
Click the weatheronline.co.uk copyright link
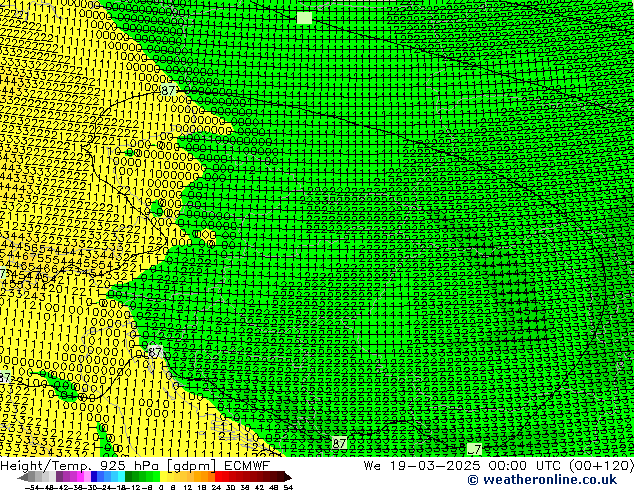[x=542, y=480]
